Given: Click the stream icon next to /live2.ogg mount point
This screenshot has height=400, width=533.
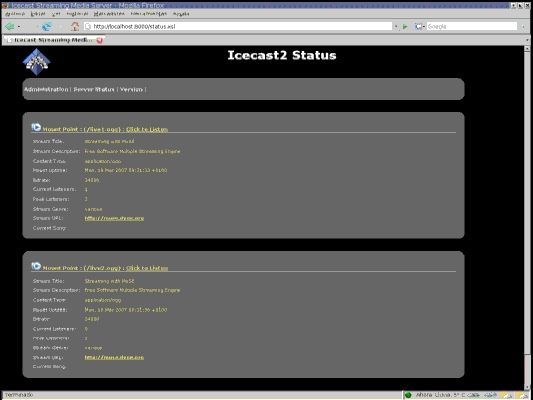Looking at the screenshot, I should (36, 266).
